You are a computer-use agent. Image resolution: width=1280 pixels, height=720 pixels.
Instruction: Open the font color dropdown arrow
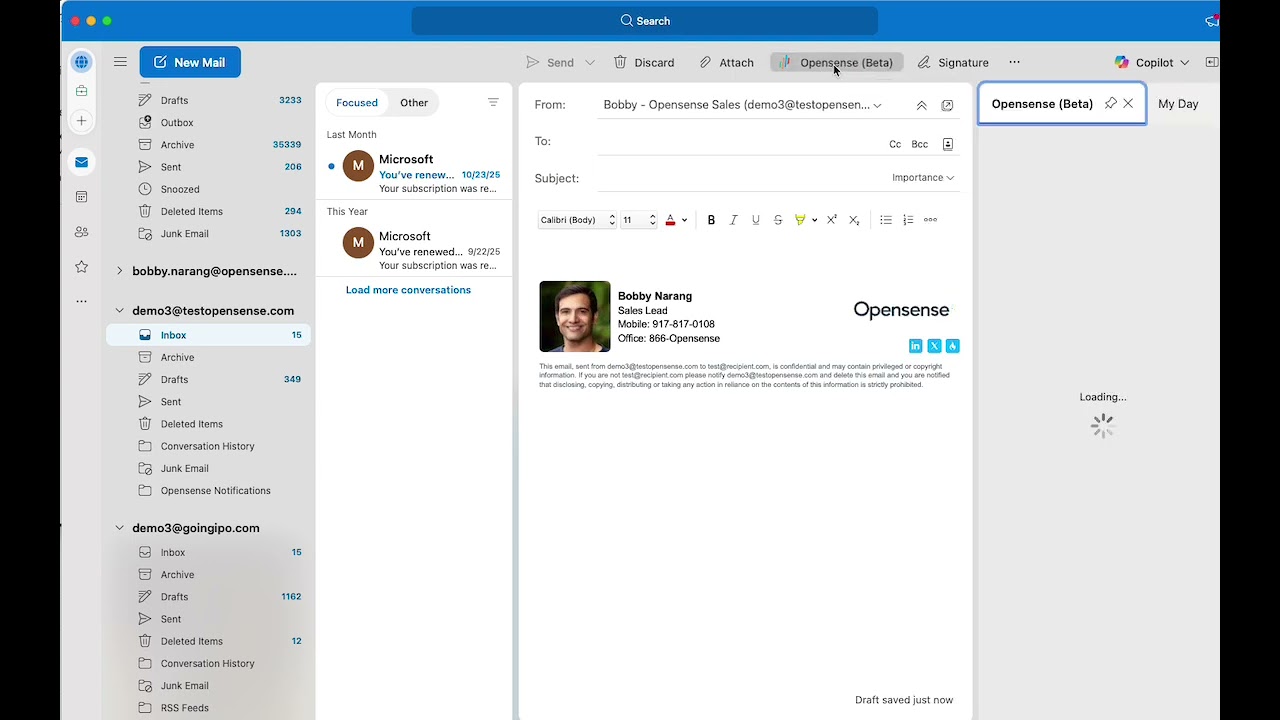coord(684,220)
